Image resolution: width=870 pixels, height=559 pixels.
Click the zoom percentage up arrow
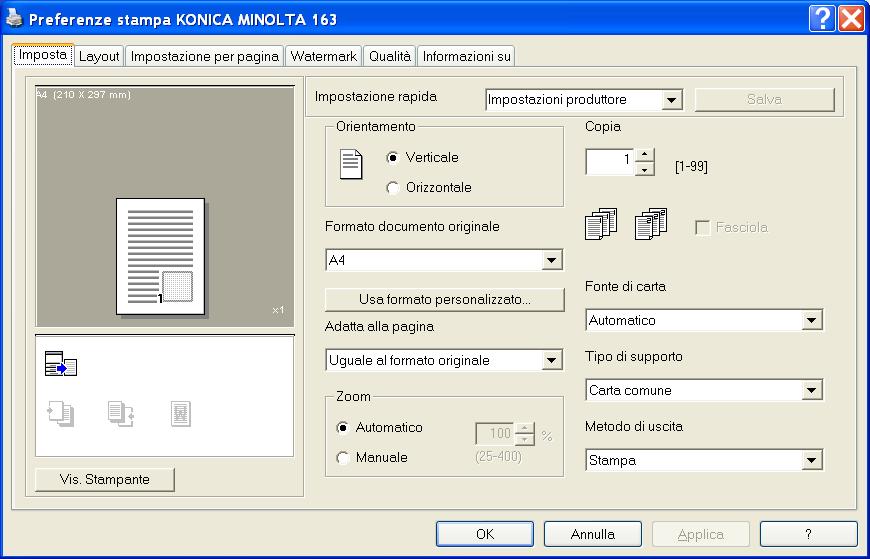click(524, 428)
